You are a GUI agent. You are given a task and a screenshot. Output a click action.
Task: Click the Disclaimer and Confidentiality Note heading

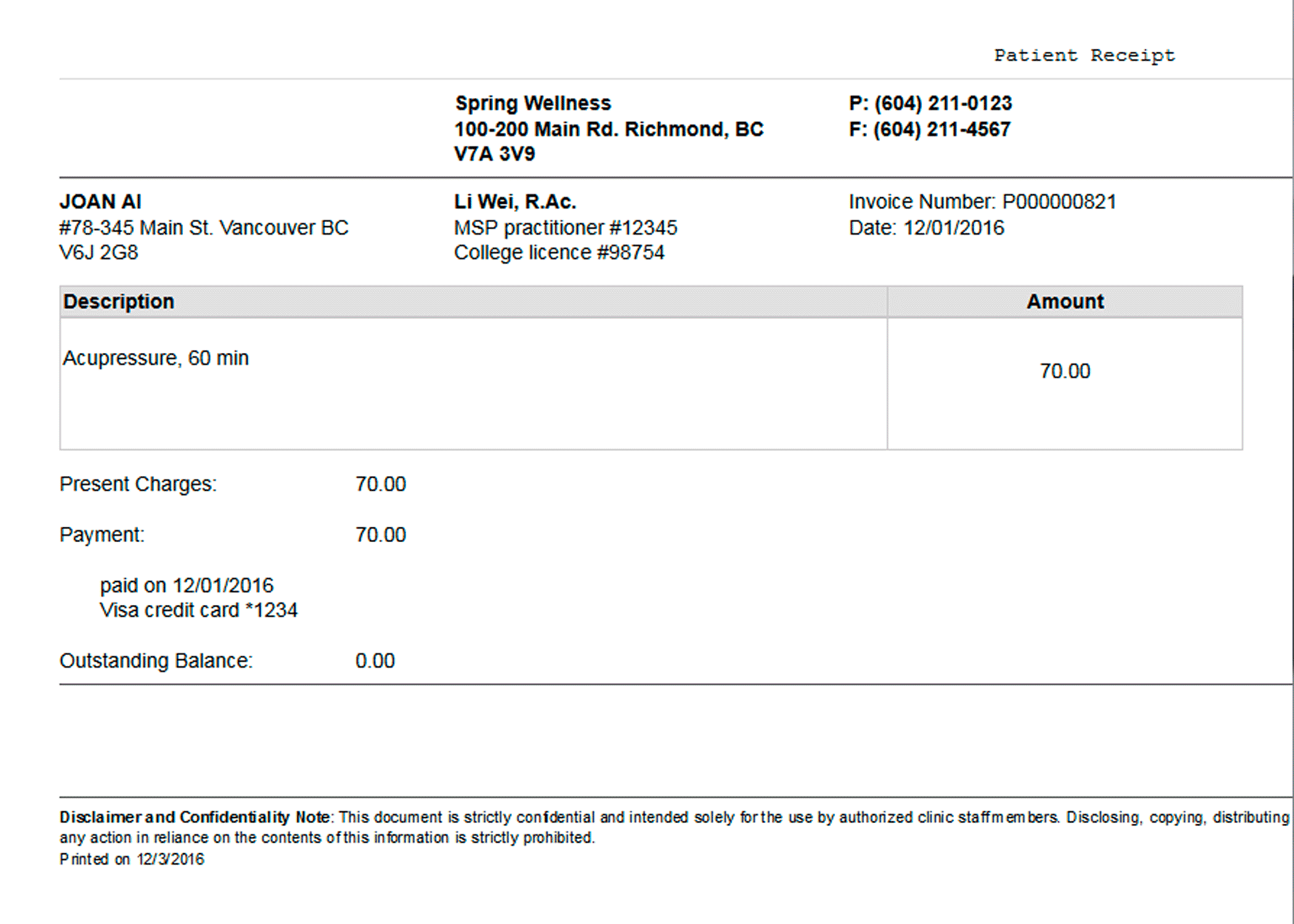pyautogui.click(x=196, y=817)
